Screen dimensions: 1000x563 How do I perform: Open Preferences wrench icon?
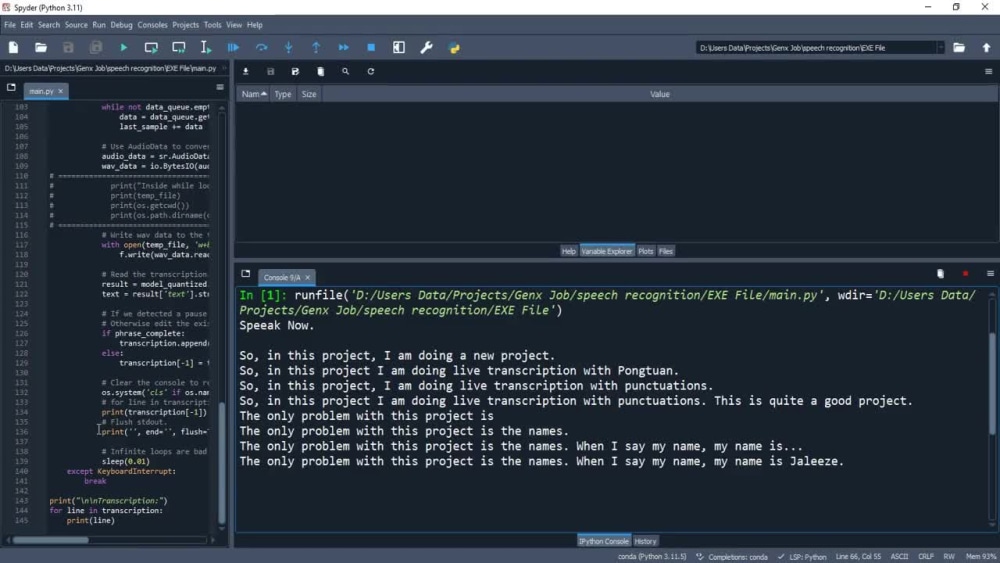427,48
